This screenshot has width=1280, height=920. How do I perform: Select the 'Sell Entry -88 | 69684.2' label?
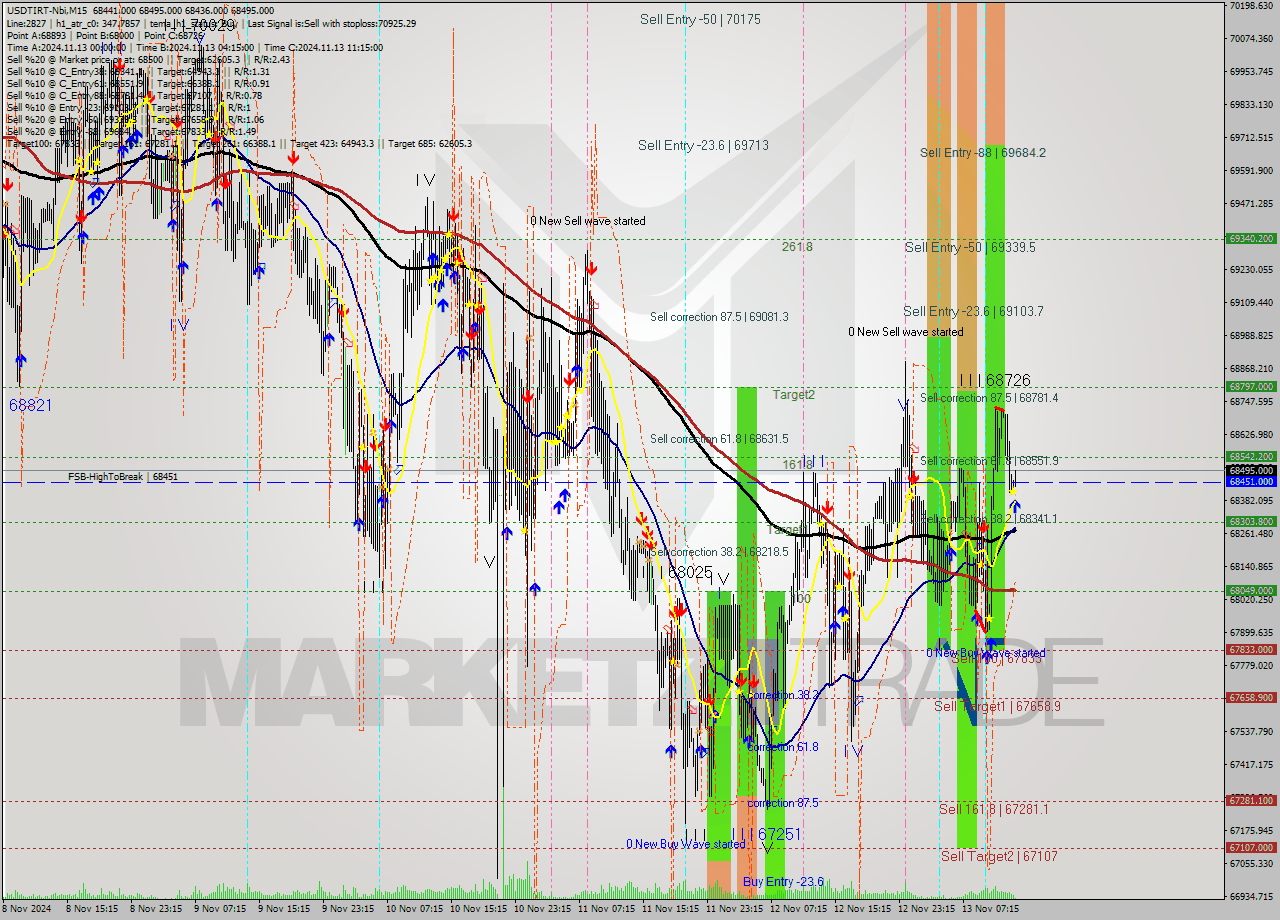[x=983, y=152]
